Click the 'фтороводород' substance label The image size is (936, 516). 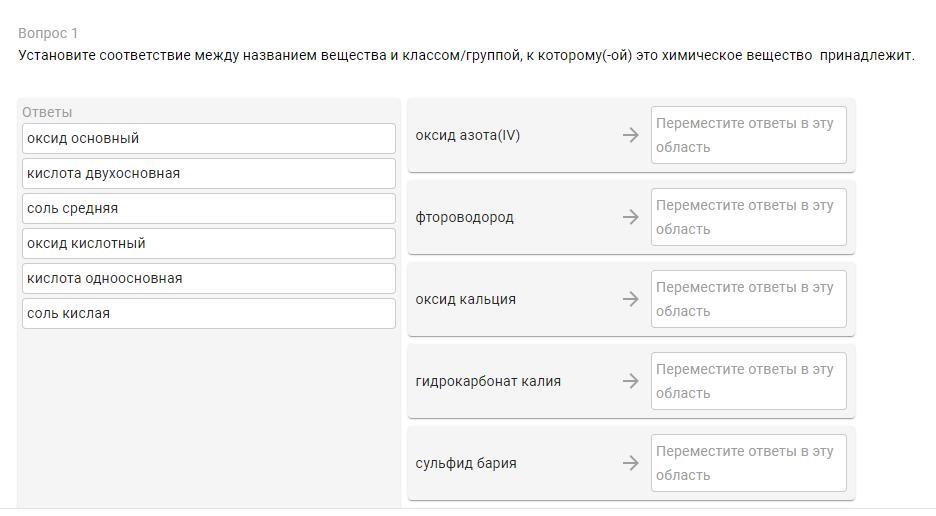[464, 217]
